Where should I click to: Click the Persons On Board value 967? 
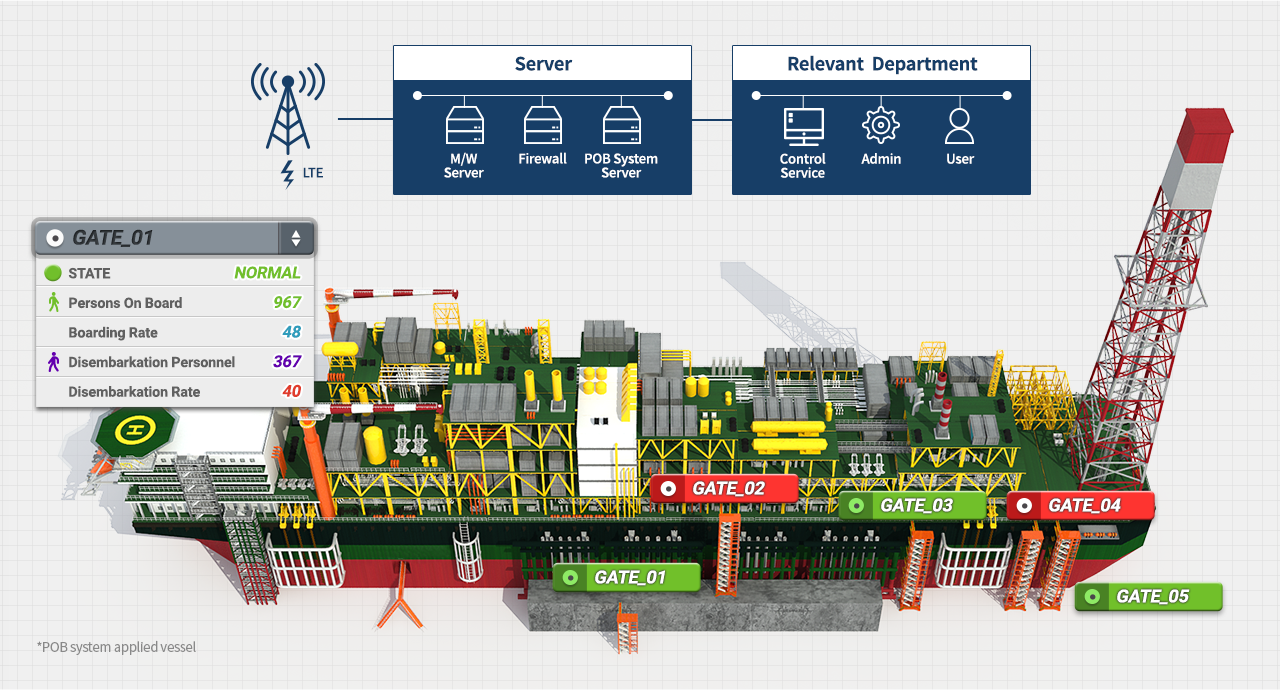(287, 302)
